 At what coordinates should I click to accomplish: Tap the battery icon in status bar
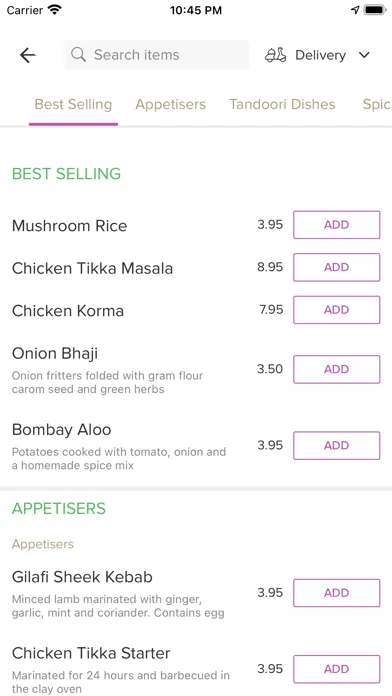375,10
